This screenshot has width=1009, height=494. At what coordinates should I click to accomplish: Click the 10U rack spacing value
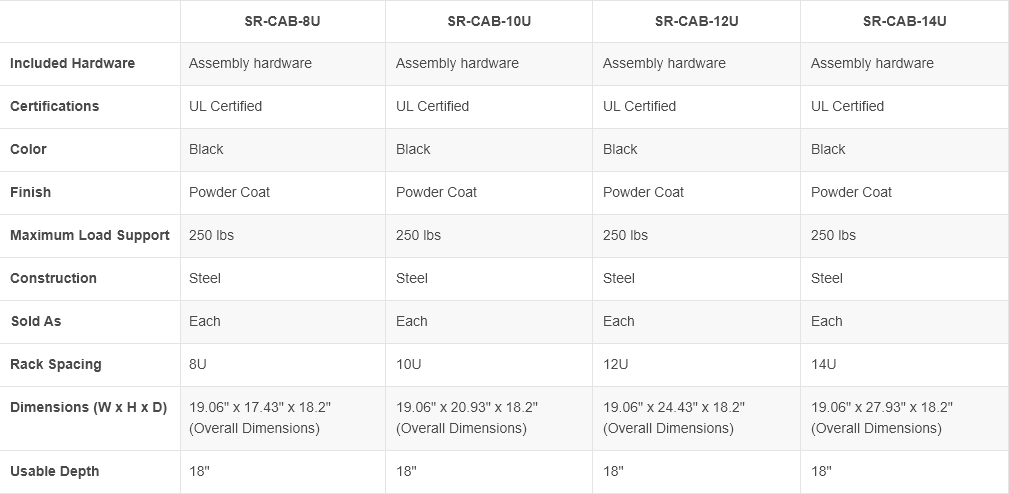pyautogui.click(x=409, y=364)
